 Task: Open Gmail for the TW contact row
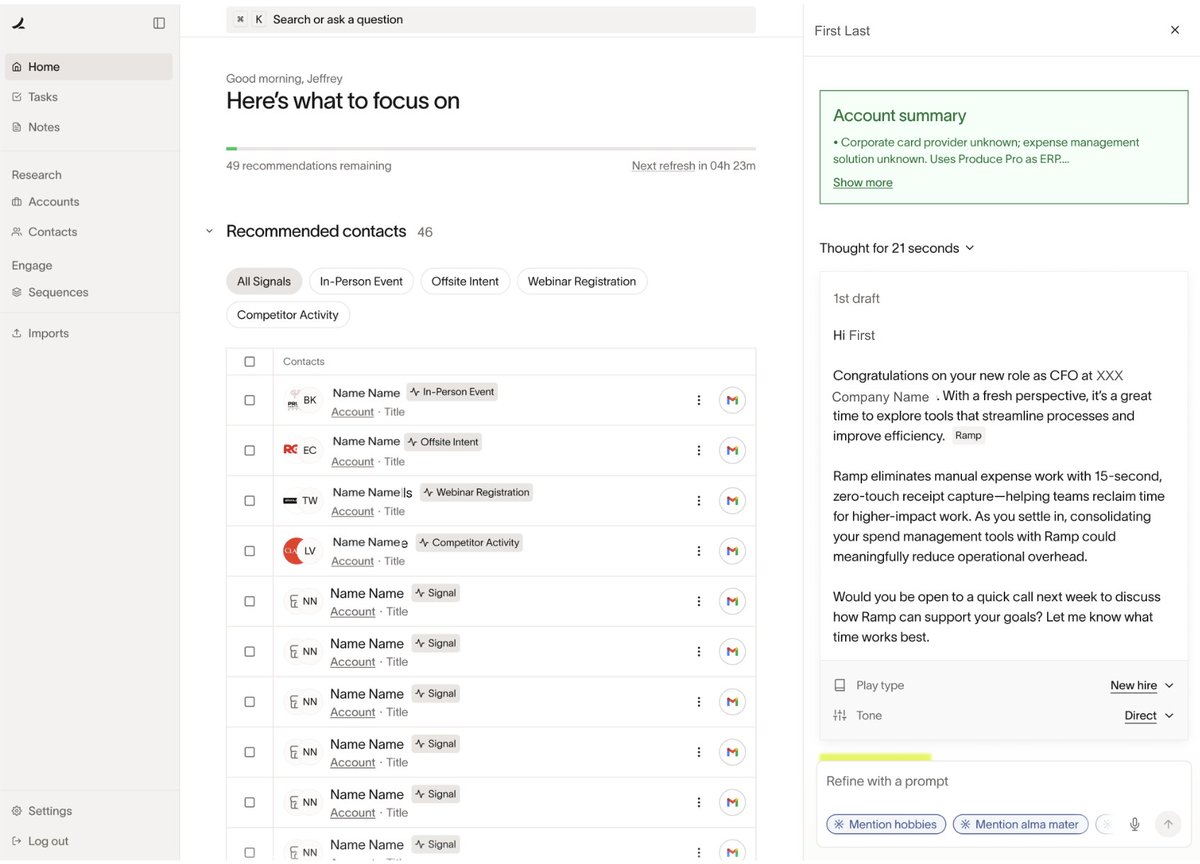point(732,500)
